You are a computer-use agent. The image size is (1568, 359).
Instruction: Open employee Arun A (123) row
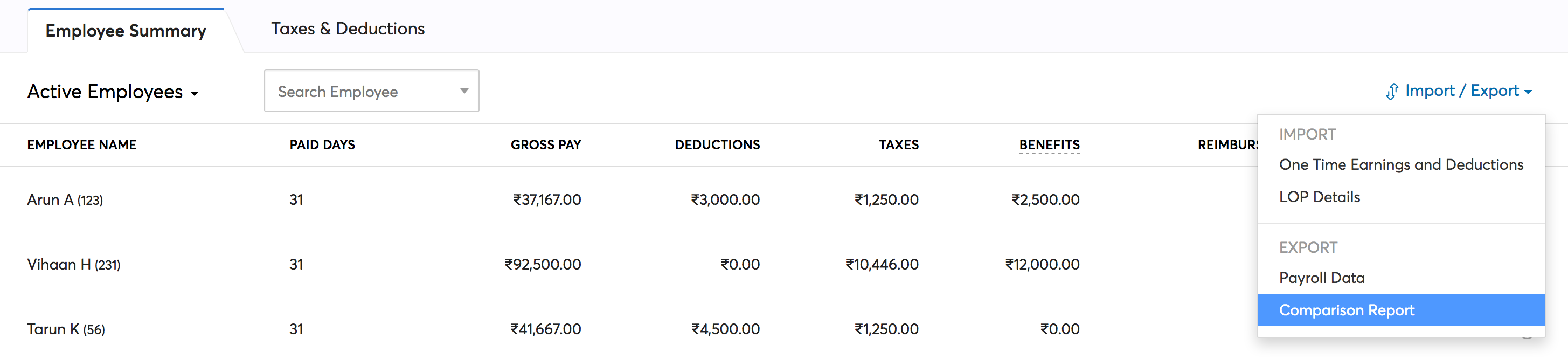coord(65,199)
